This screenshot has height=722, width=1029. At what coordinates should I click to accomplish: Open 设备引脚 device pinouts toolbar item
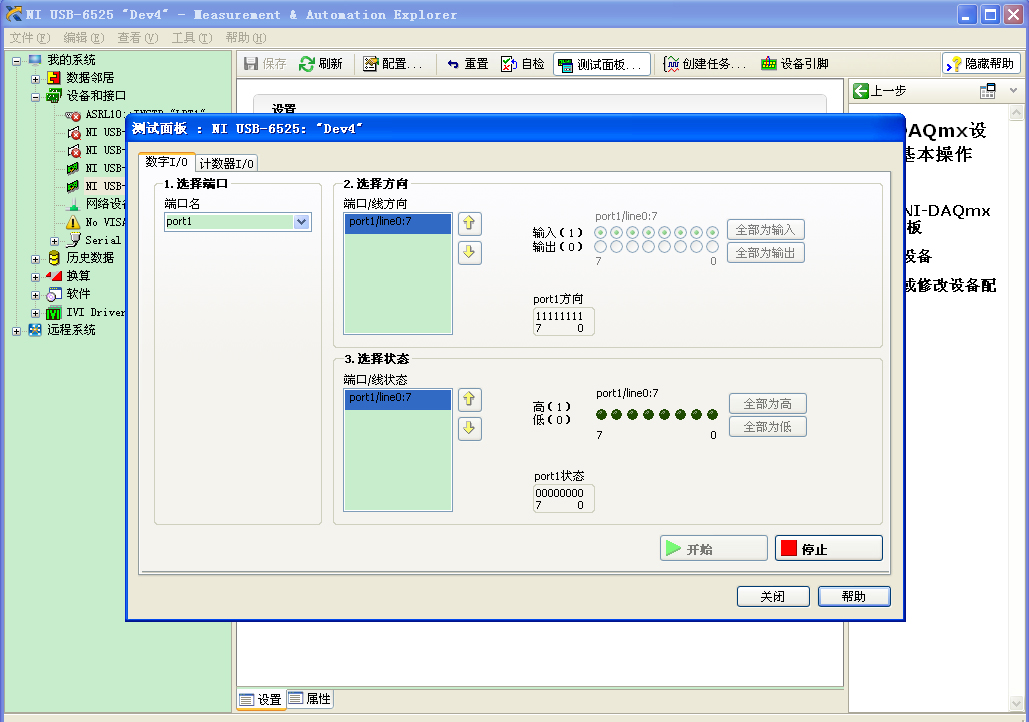point(795,64)
